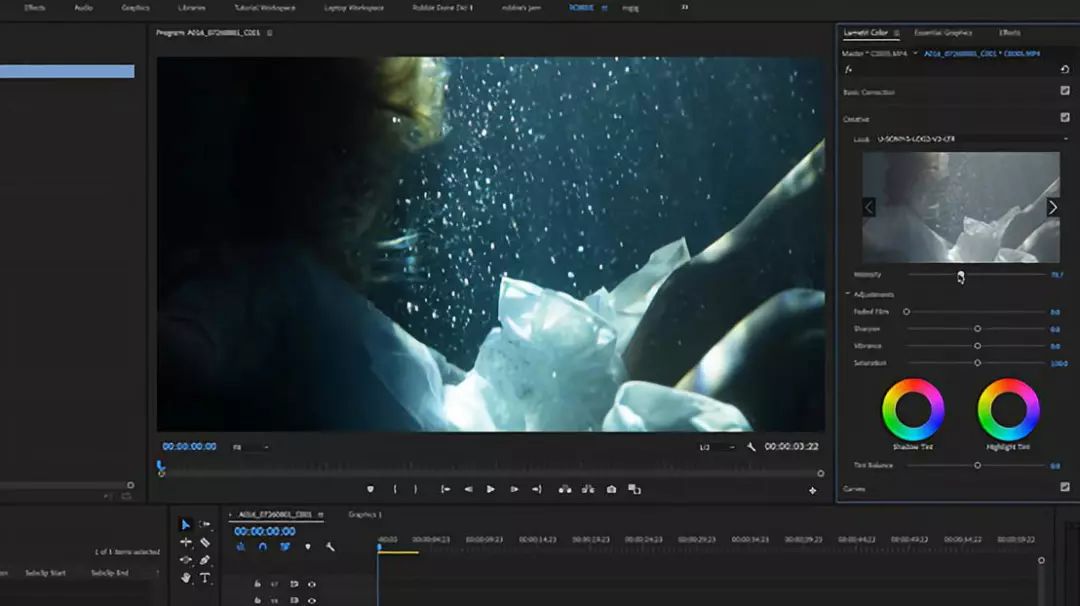Pick the Razor tool
1080x606 pixels.
click(205, 543)
